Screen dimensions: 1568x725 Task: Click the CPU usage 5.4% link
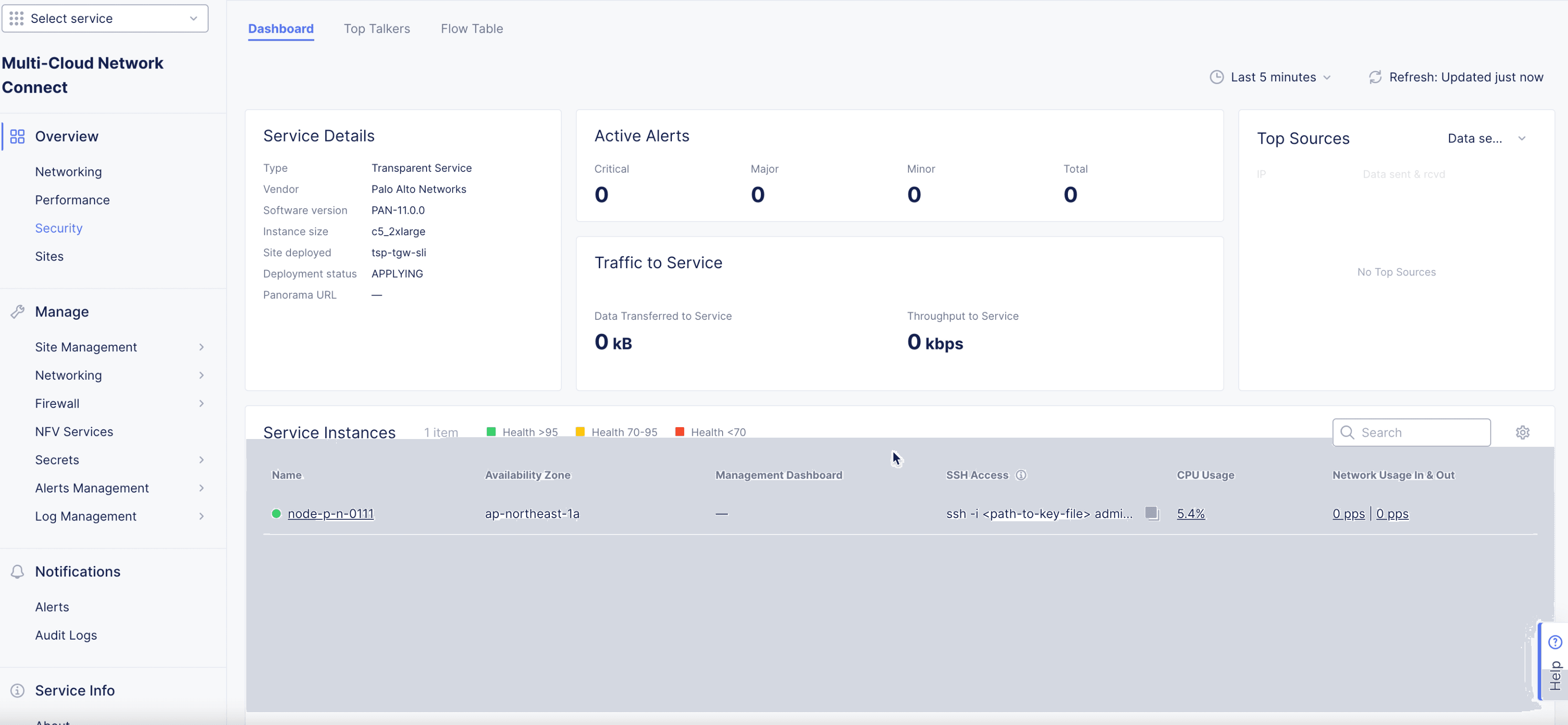1191,513
